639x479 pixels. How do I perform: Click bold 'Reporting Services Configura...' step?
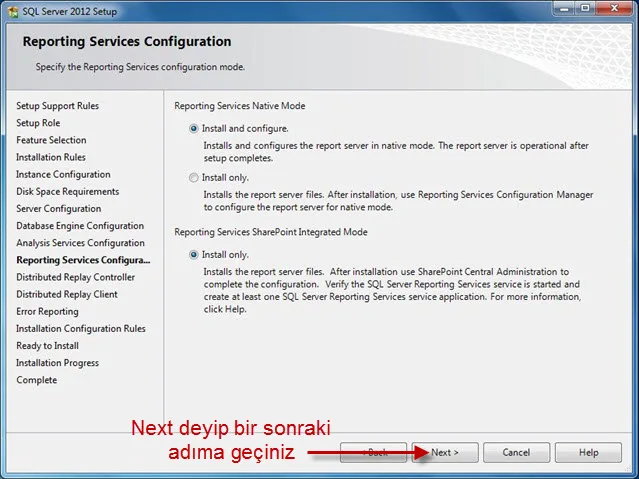[x=83, y=260]
